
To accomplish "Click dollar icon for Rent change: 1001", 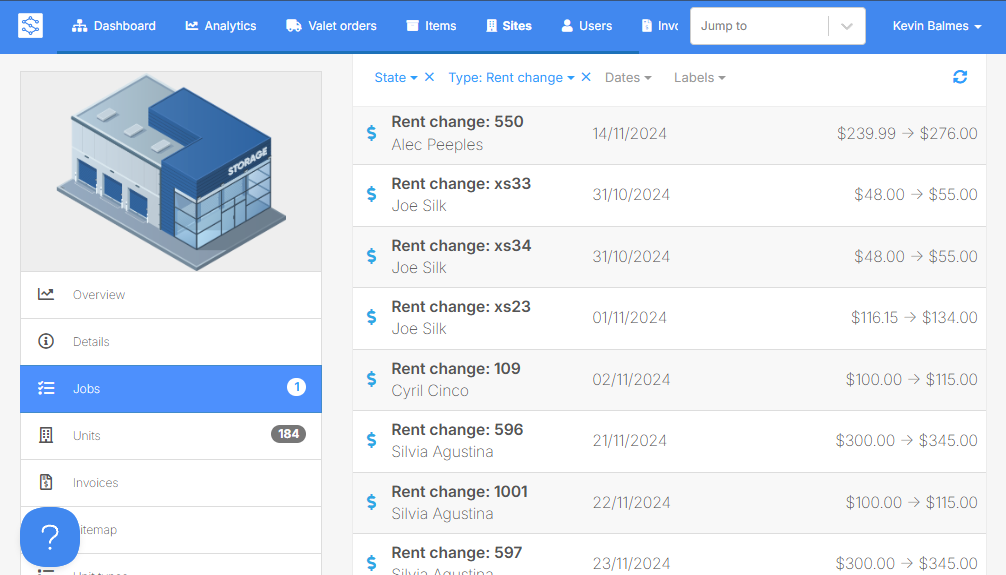I will 371,502.
